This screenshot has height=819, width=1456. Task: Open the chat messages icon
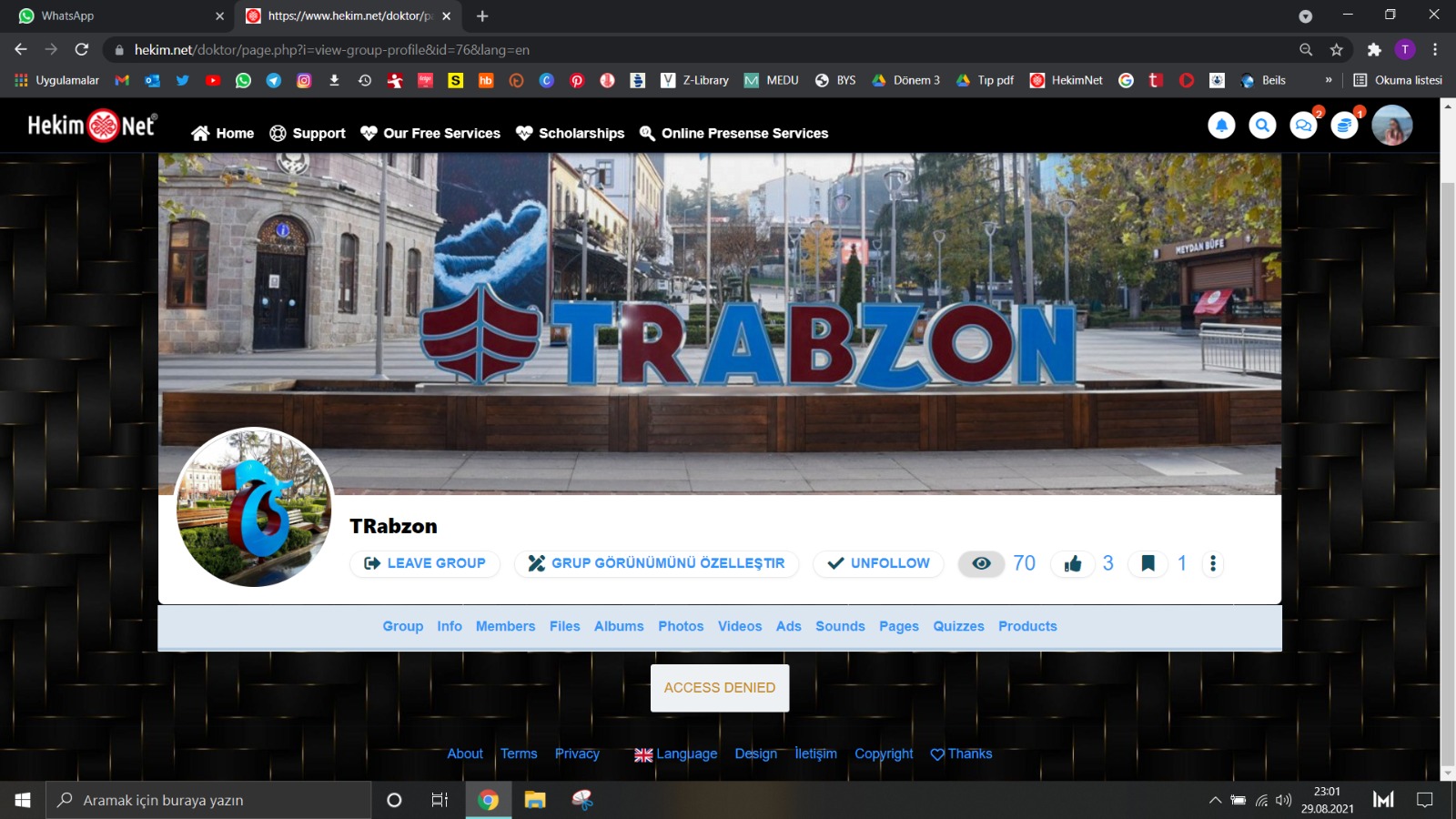pos(1303,126)
